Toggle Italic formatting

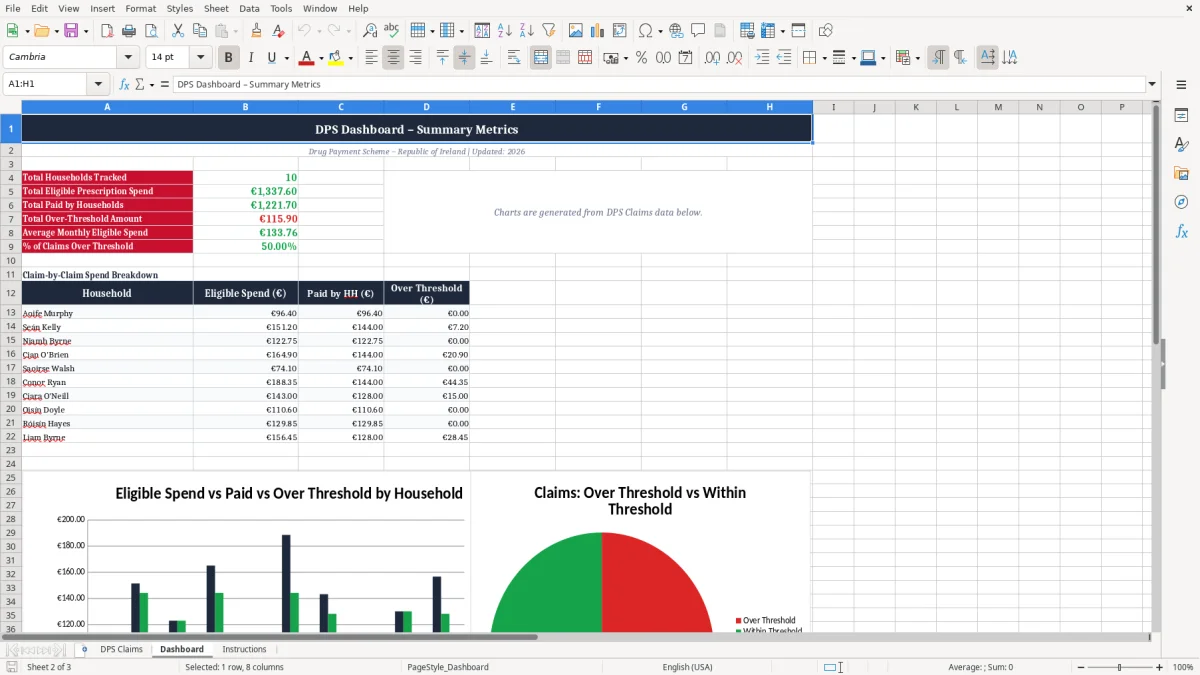(250, 58)
